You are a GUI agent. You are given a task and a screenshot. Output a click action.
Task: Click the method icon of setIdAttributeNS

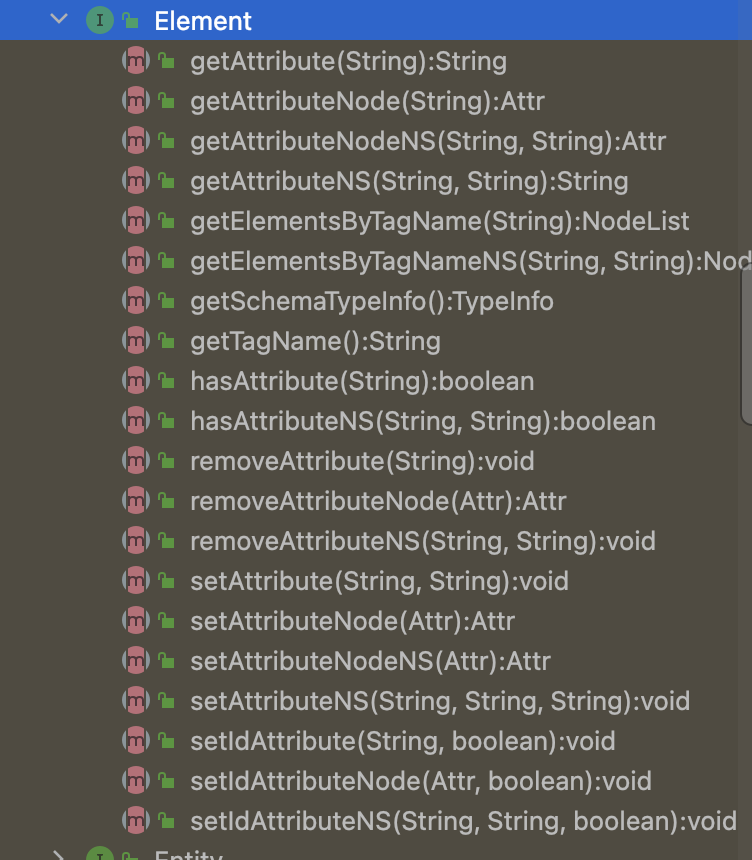(x=136, y=821)
